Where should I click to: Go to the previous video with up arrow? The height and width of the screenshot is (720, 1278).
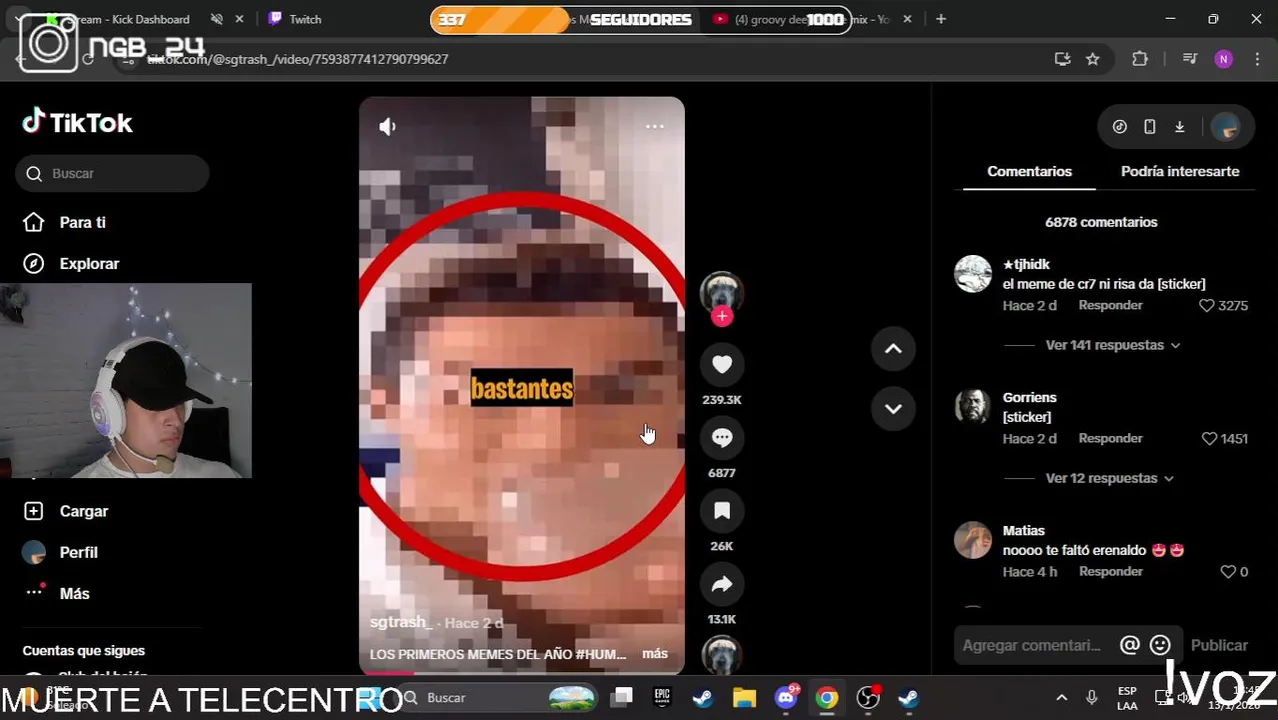[x=893, y=349]
